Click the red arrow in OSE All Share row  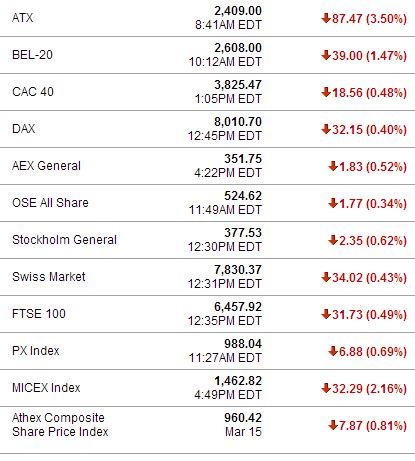tap(333, 203)
